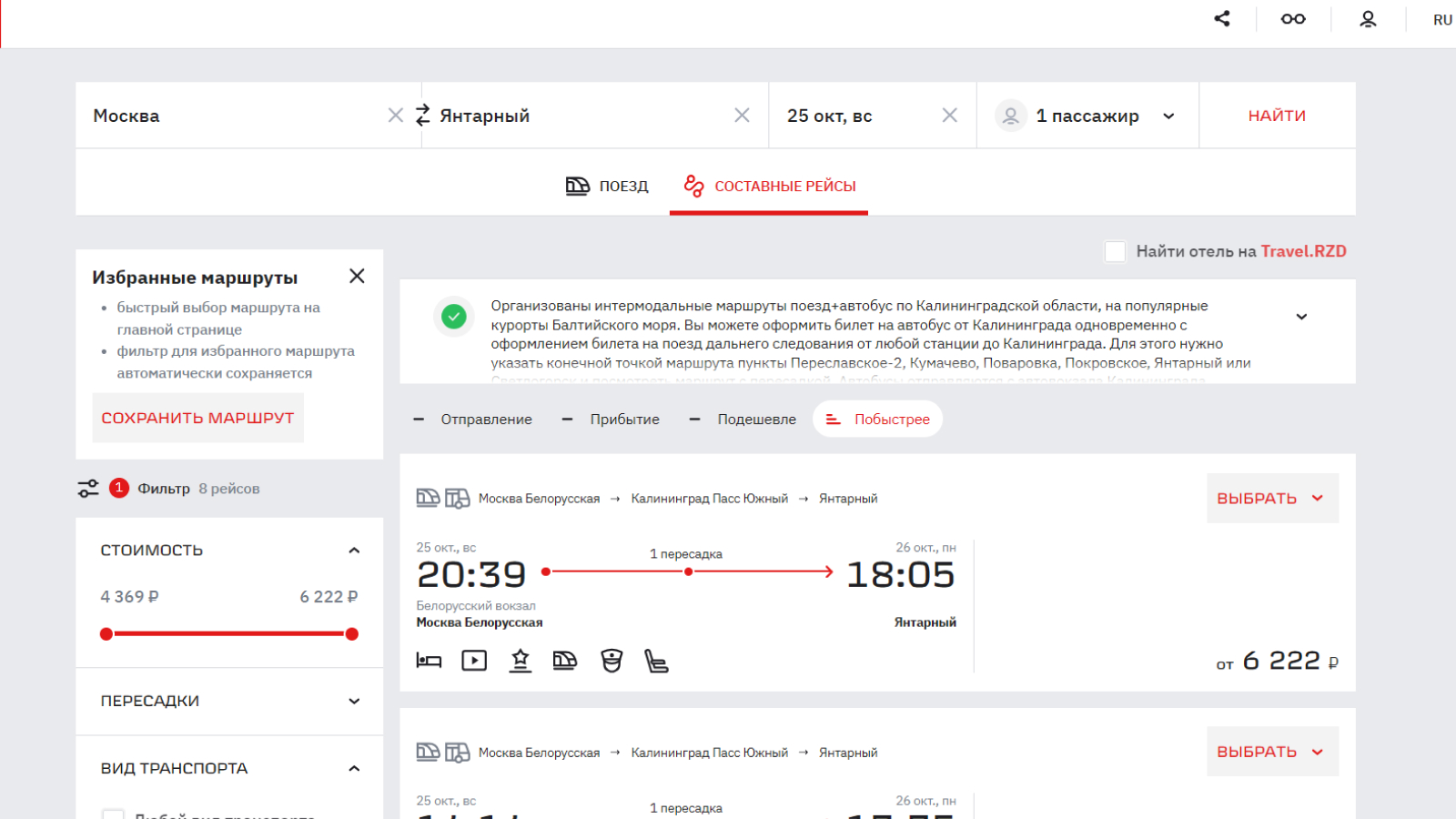
Task: Expand the intermodal routes info notice
Action: [1301, 317]
